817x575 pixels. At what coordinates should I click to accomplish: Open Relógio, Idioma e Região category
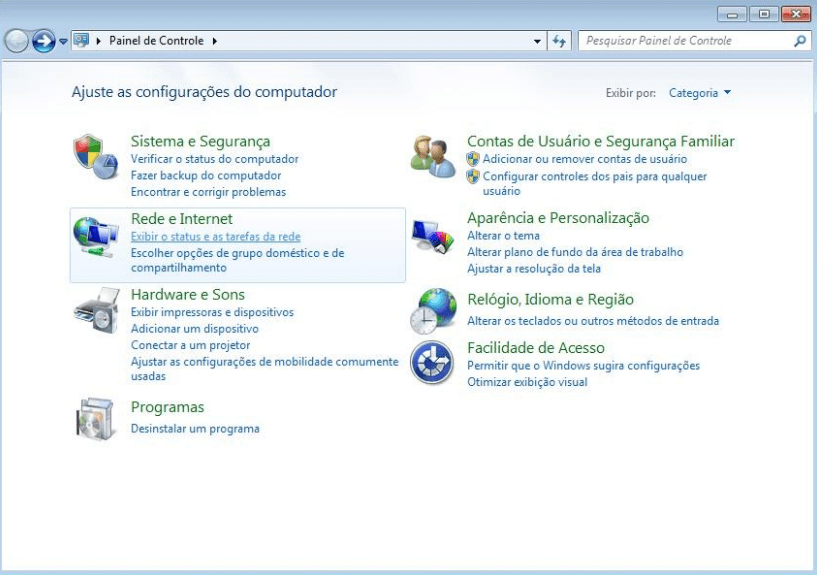coord(550,299)
